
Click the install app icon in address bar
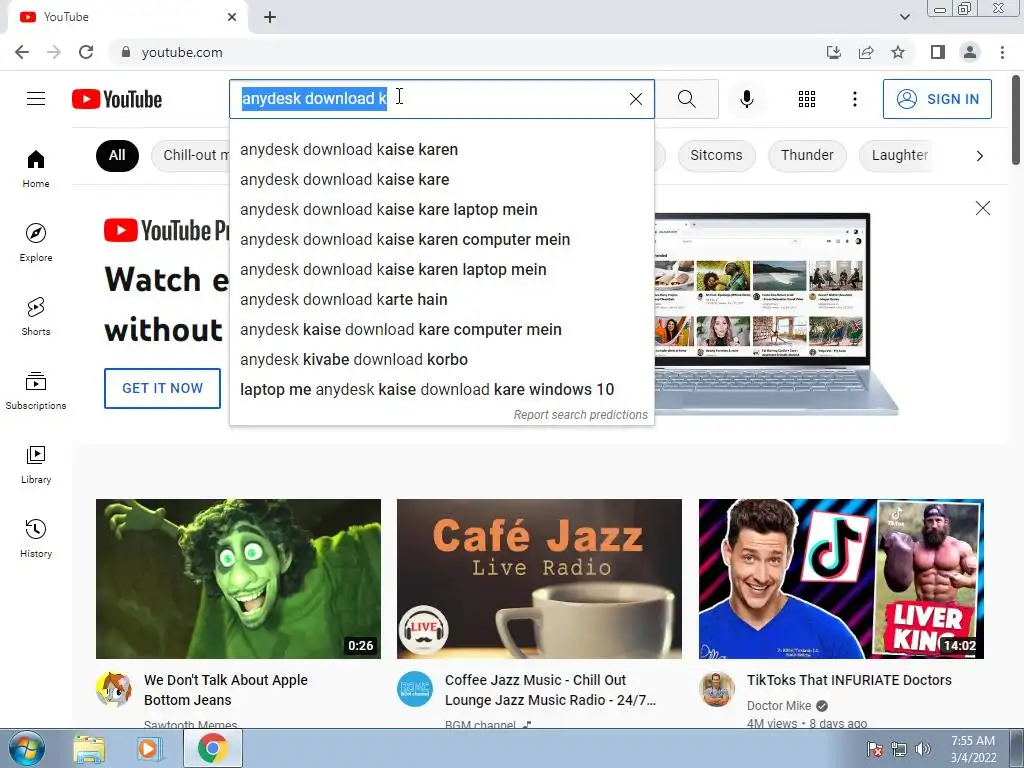point(834,52)
